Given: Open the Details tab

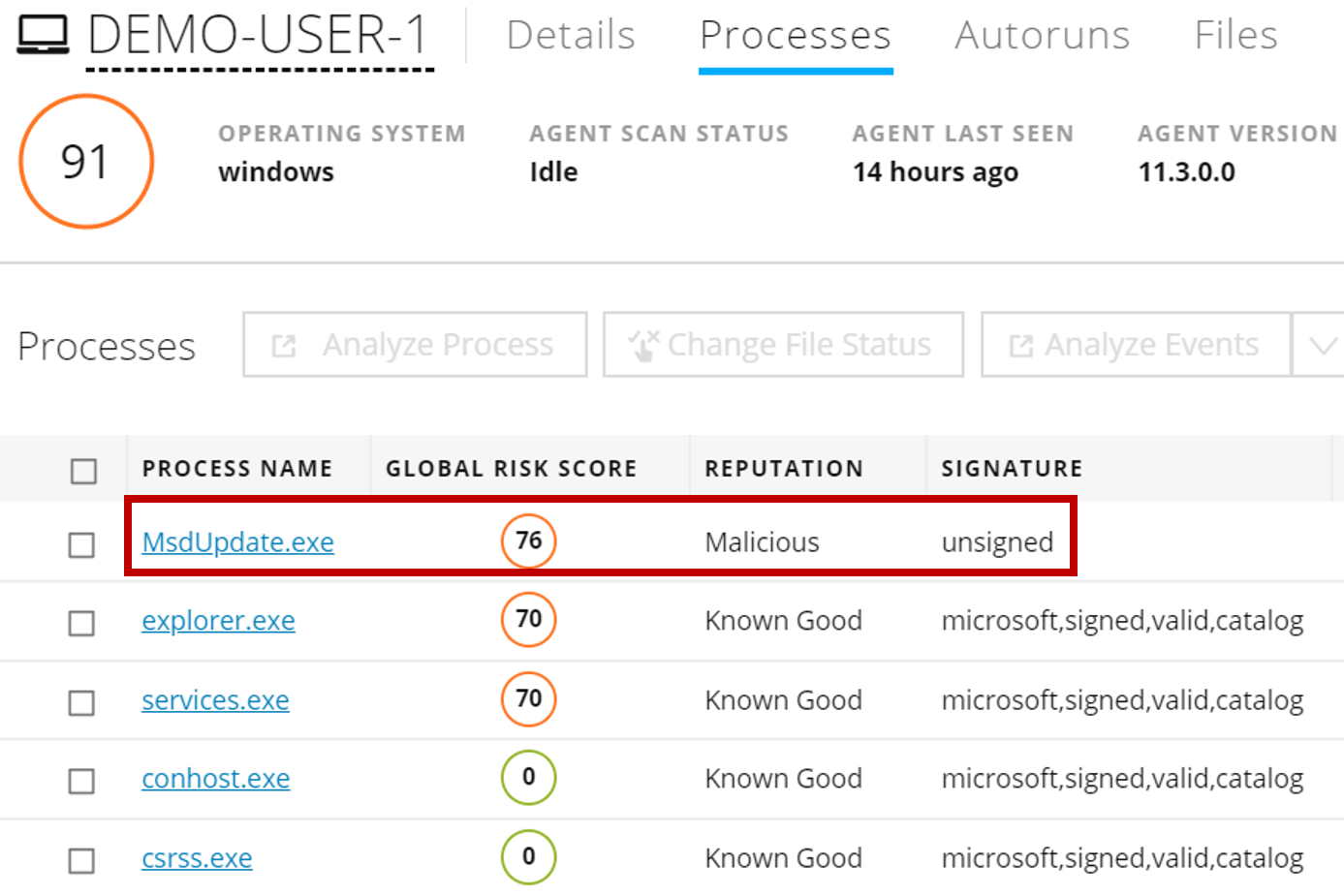Looking at the screenshot, I should [571, 36].
